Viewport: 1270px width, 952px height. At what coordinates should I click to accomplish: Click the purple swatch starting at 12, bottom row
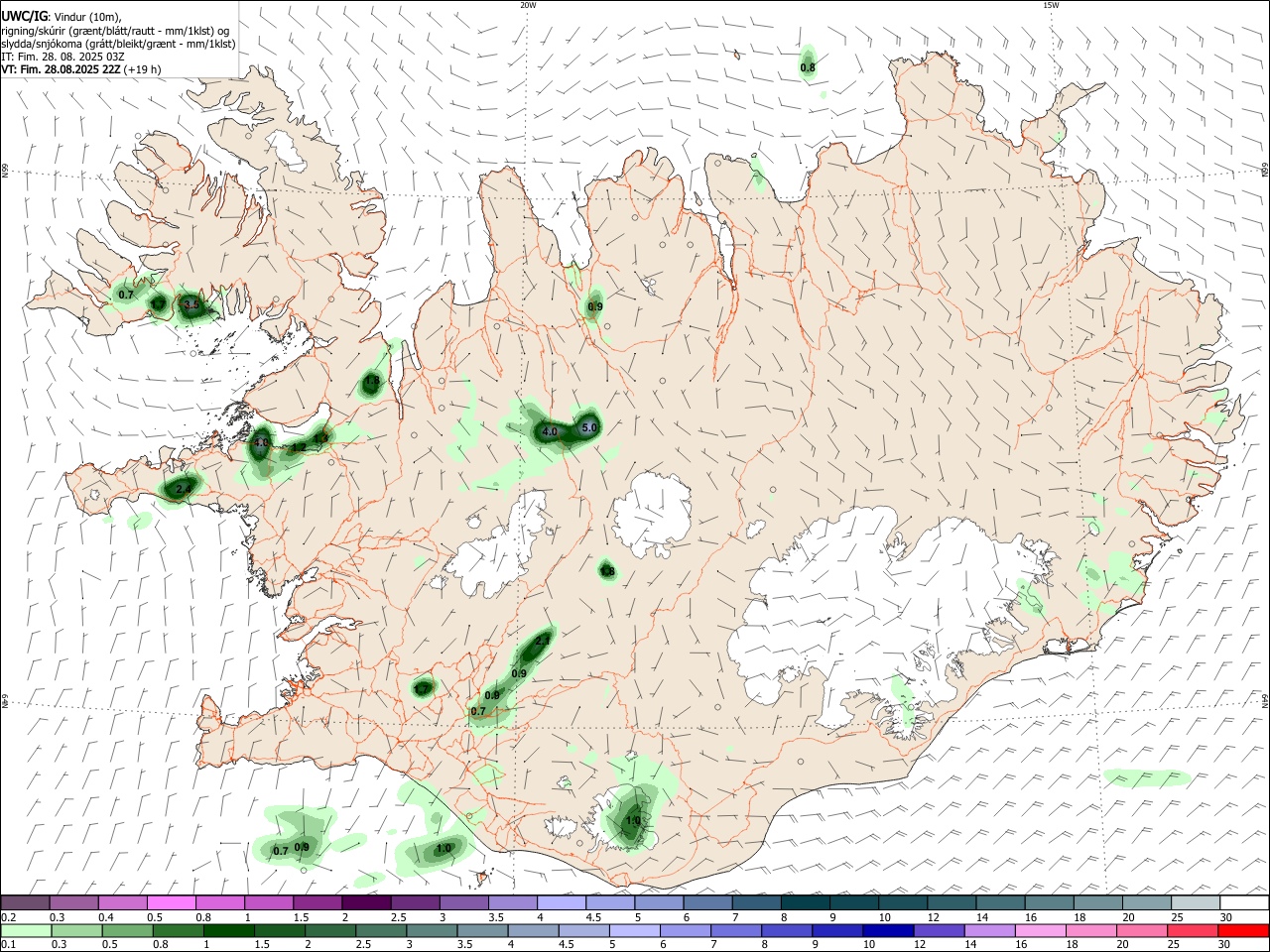coord(939,930)
